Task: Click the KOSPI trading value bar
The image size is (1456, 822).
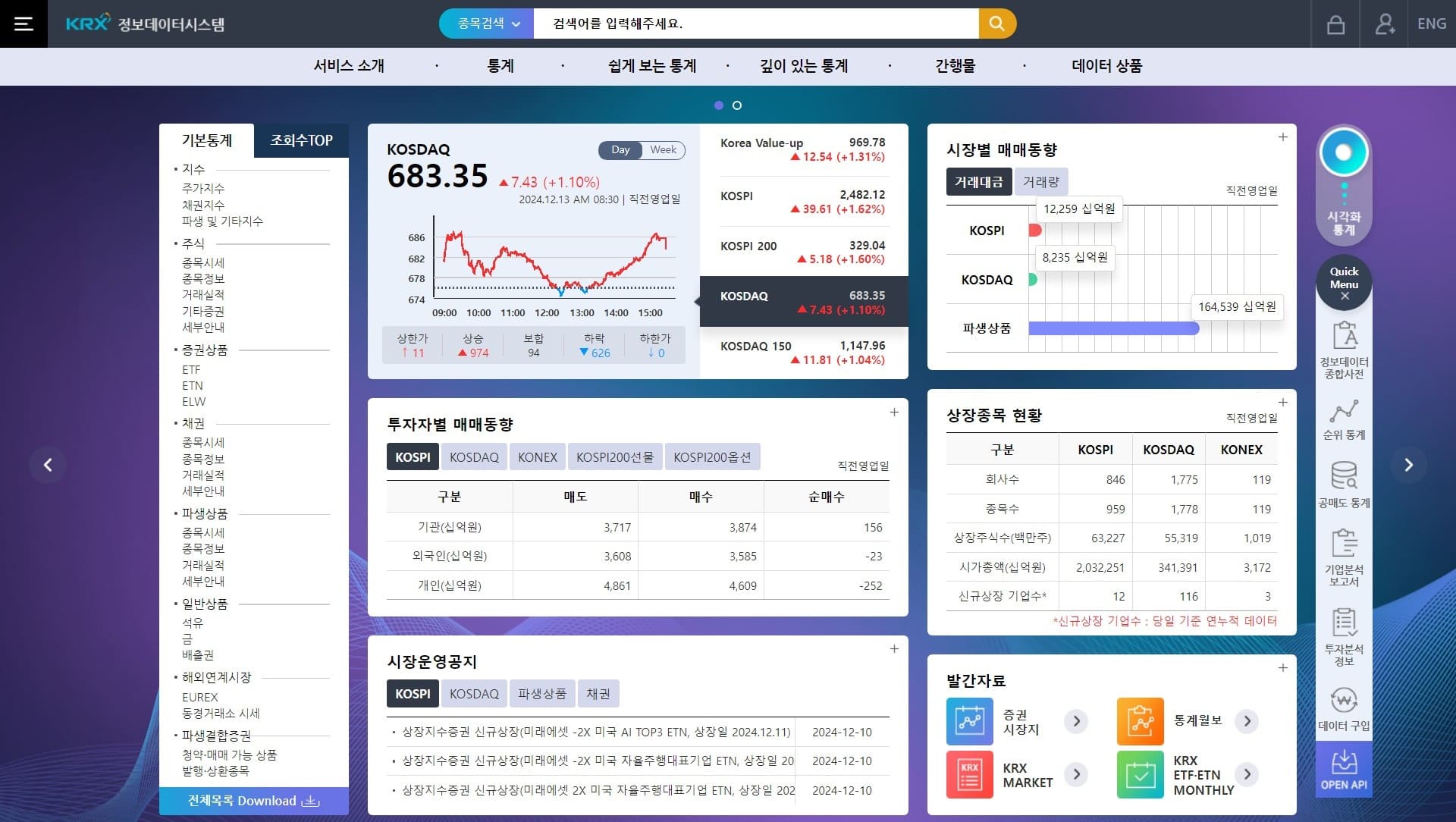Action: click(x=1035, y=231)
